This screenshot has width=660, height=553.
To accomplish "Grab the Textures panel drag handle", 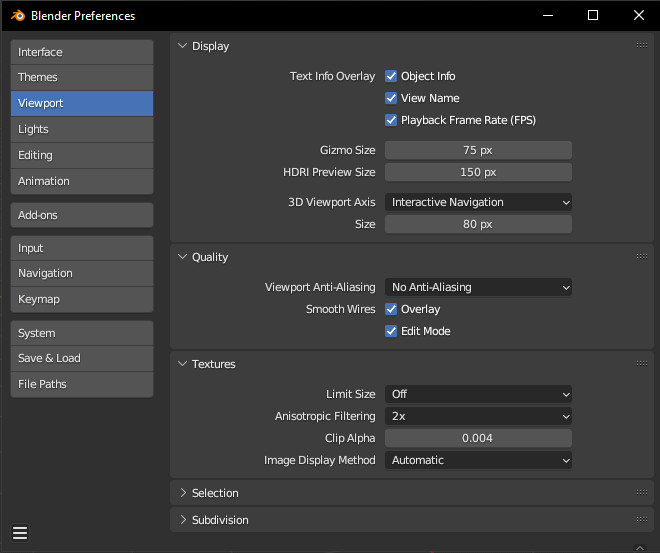I will click(641, 364).
